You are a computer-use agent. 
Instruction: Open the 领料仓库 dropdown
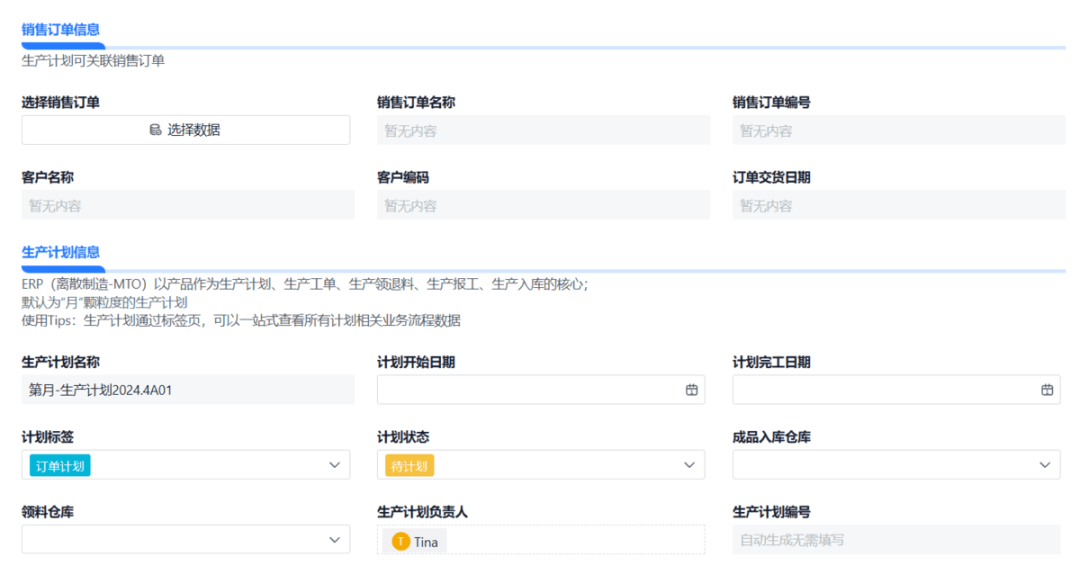pyautogui.click(x=186, y=540)
